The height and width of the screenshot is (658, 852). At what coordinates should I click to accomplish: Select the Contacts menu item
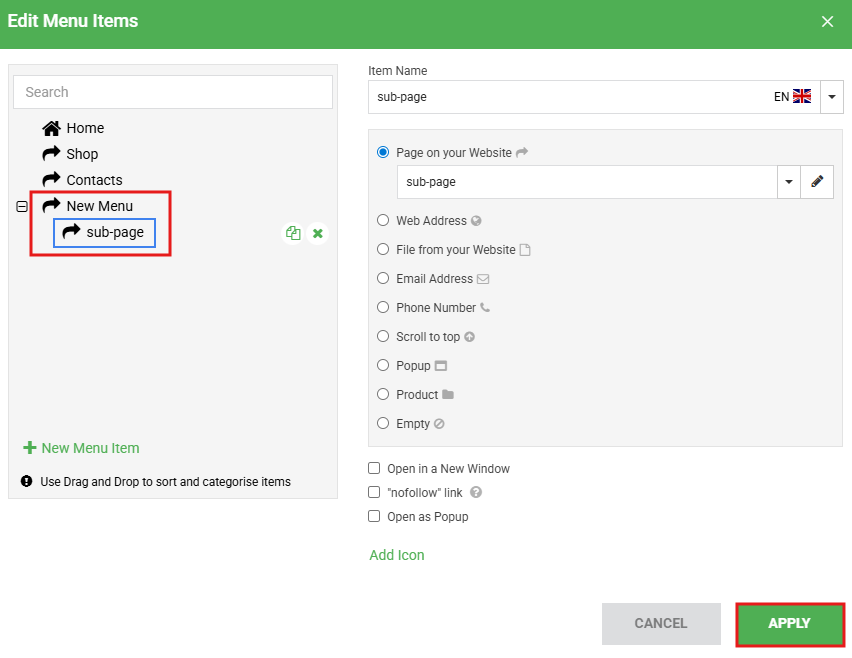(93, 180)
